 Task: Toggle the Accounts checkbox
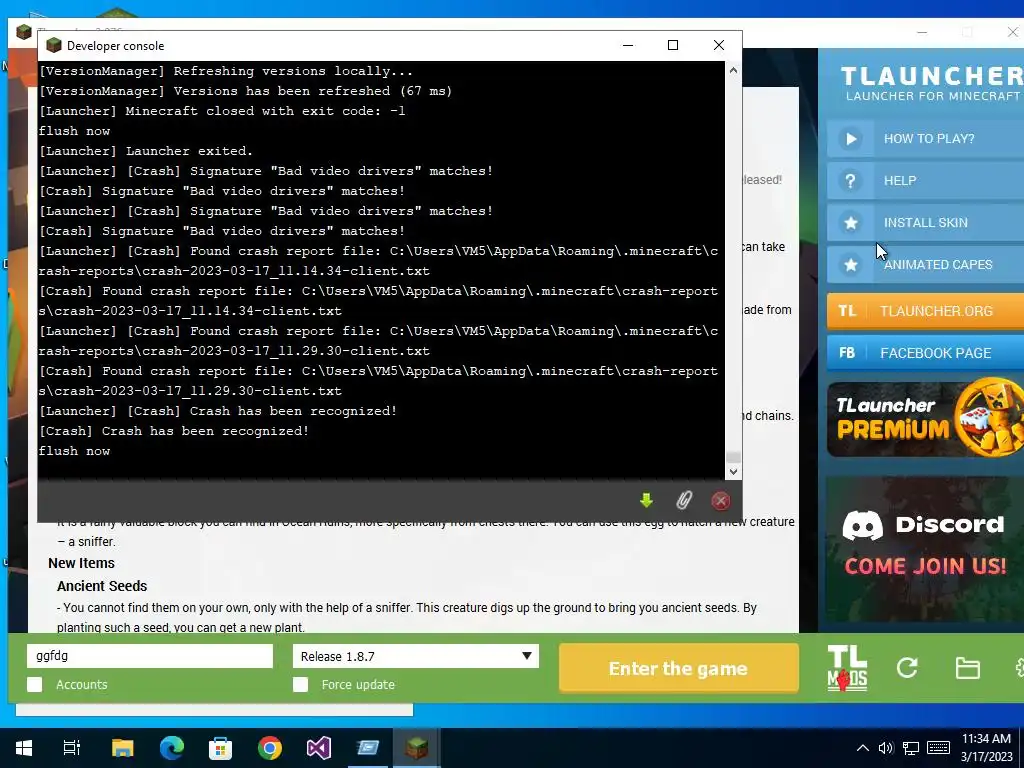(35, 684)
